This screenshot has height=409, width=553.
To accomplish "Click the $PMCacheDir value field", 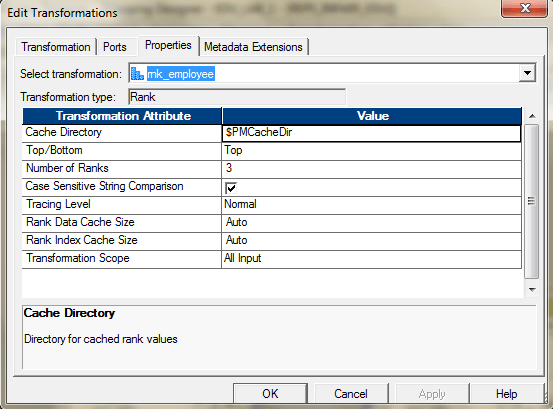I will click(371, 133).
